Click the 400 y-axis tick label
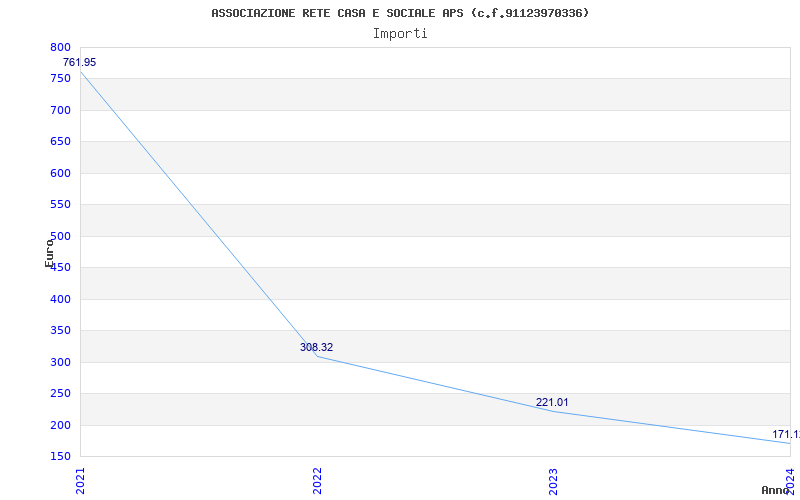 click(x=60, y=299)
